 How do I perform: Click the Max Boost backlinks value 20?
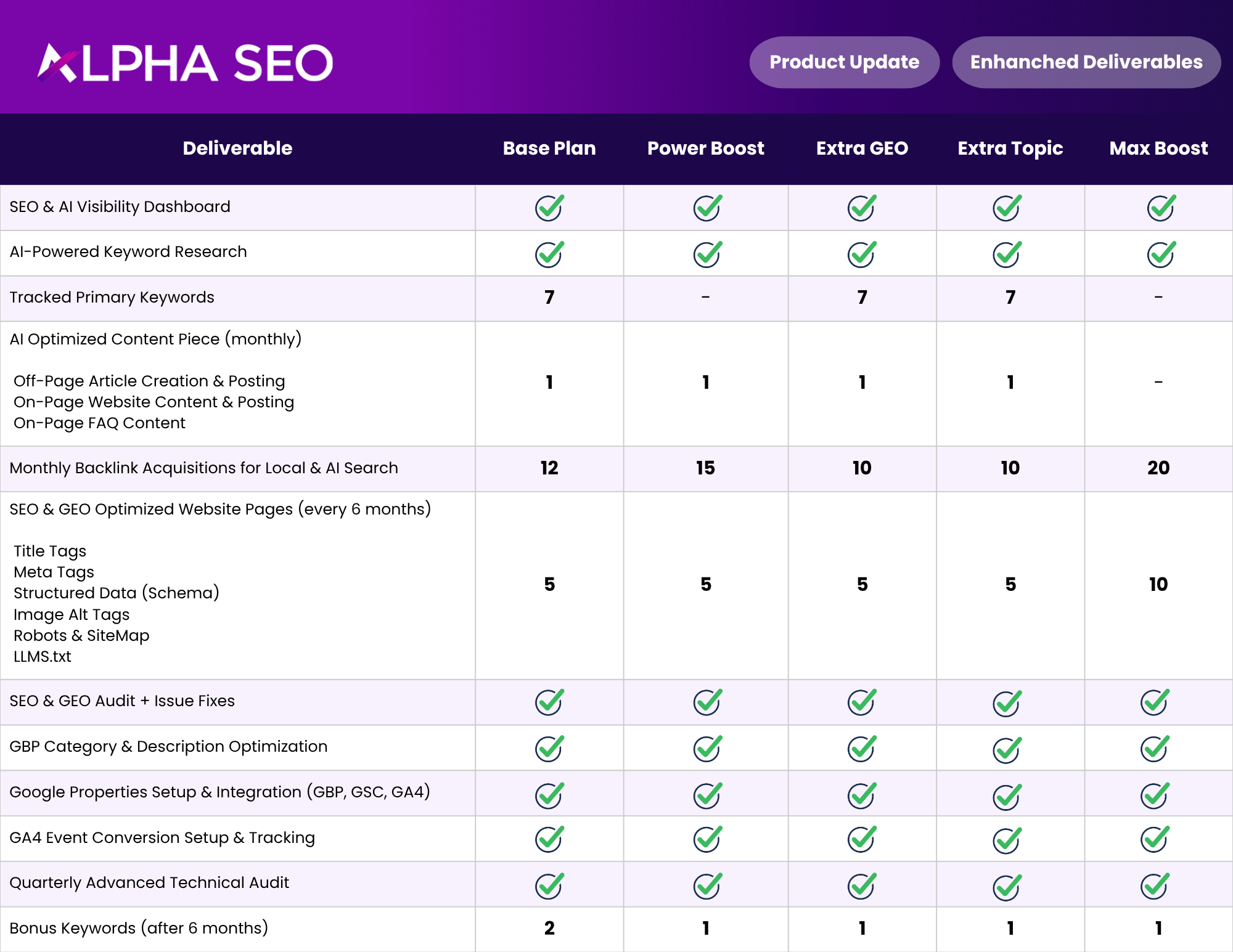coord(1158,468)
